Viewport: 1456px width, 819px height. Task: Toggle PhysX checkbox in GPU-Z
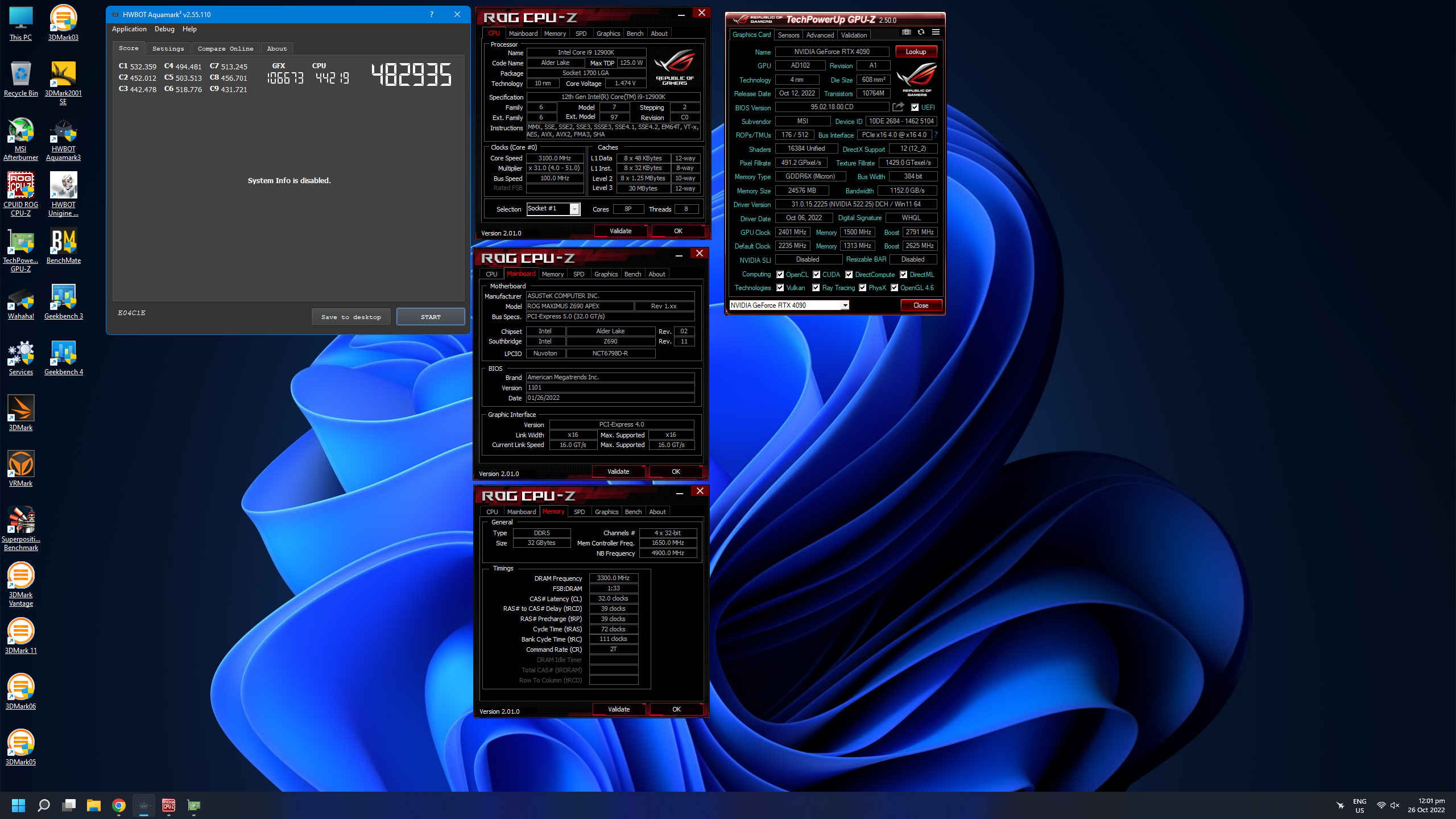[863, 288]
